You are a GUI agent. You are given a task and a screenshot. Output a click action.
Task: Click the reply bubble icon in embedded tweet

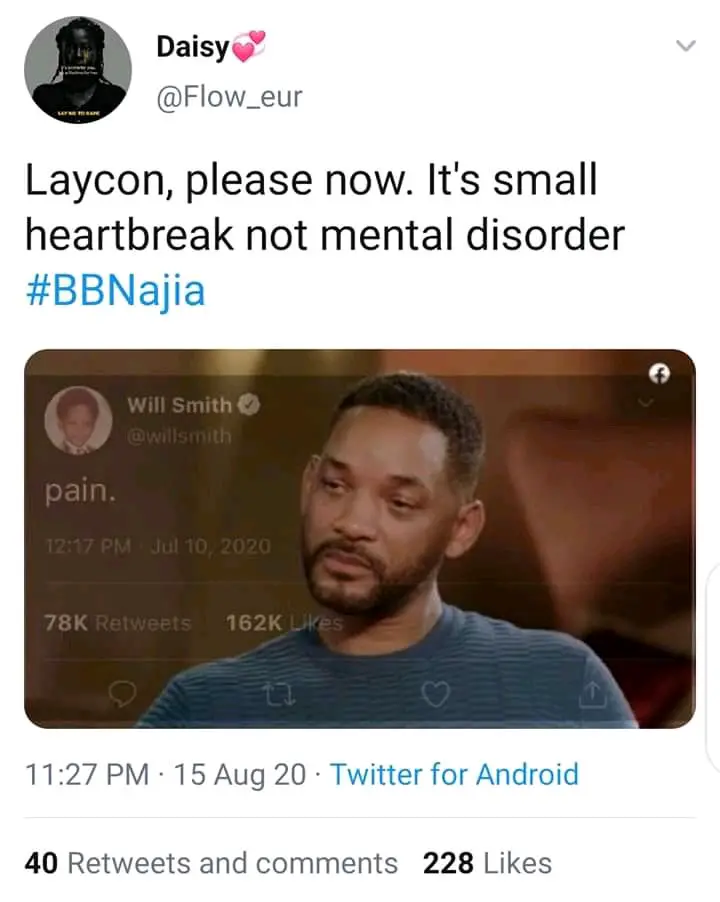point(123,694)
